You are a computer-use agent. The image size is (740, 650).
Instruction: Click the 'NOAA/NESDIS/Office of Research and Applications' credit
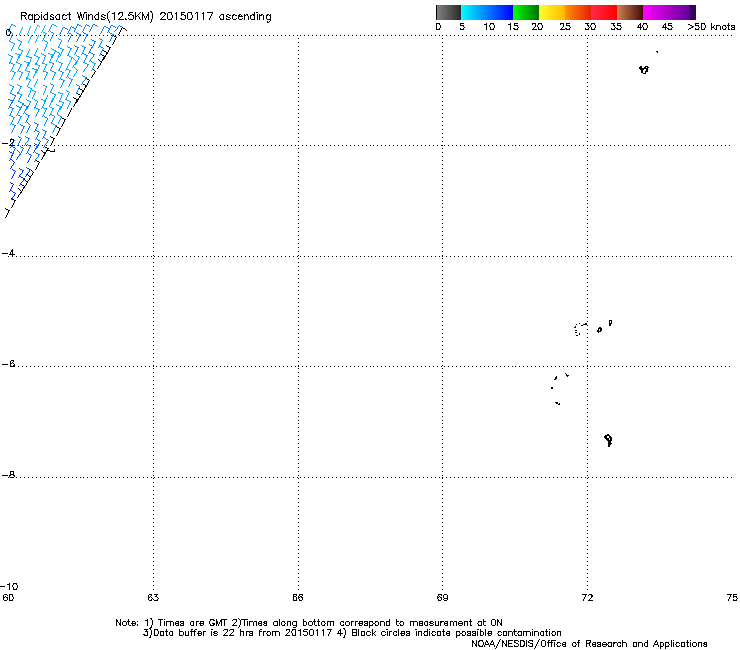click(589, 644)
